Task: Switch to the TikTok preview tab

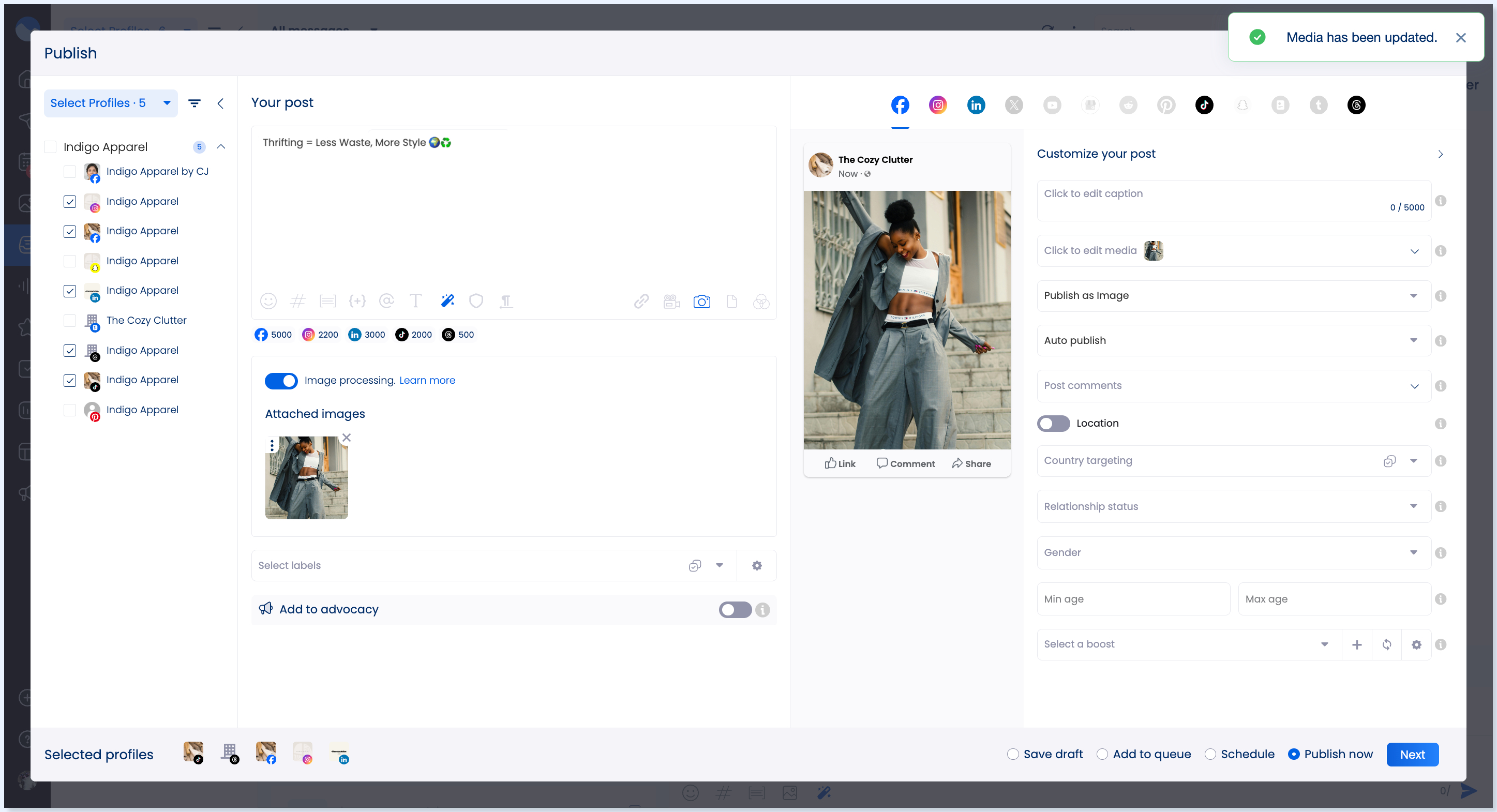Action: [x=1204, y=105]
